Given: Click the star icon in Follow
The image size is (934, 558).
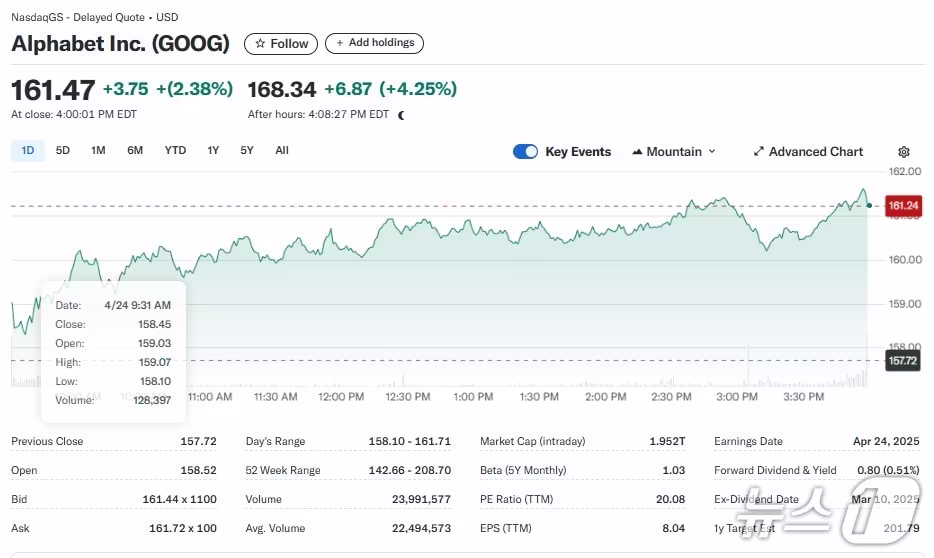Looking at the screenshot, I should [260, 44].
